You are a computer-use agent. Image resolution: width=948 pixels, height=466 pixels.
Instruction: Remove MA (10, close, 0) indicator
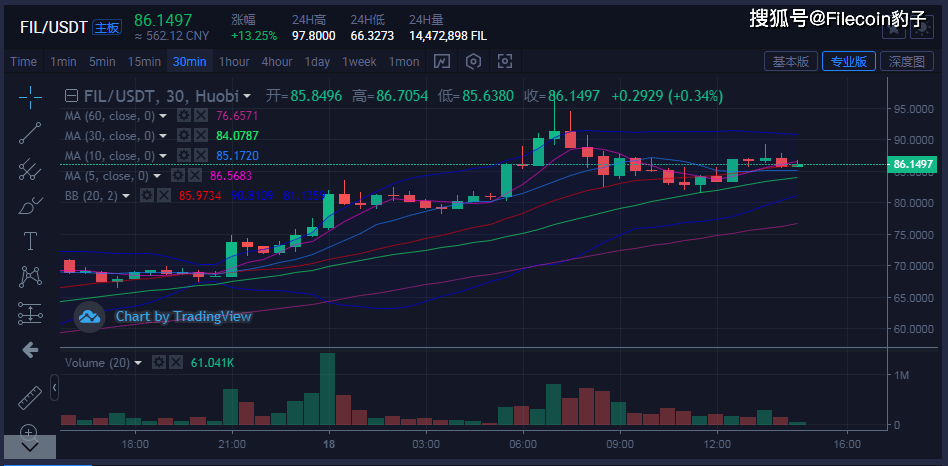pos(201,155)
